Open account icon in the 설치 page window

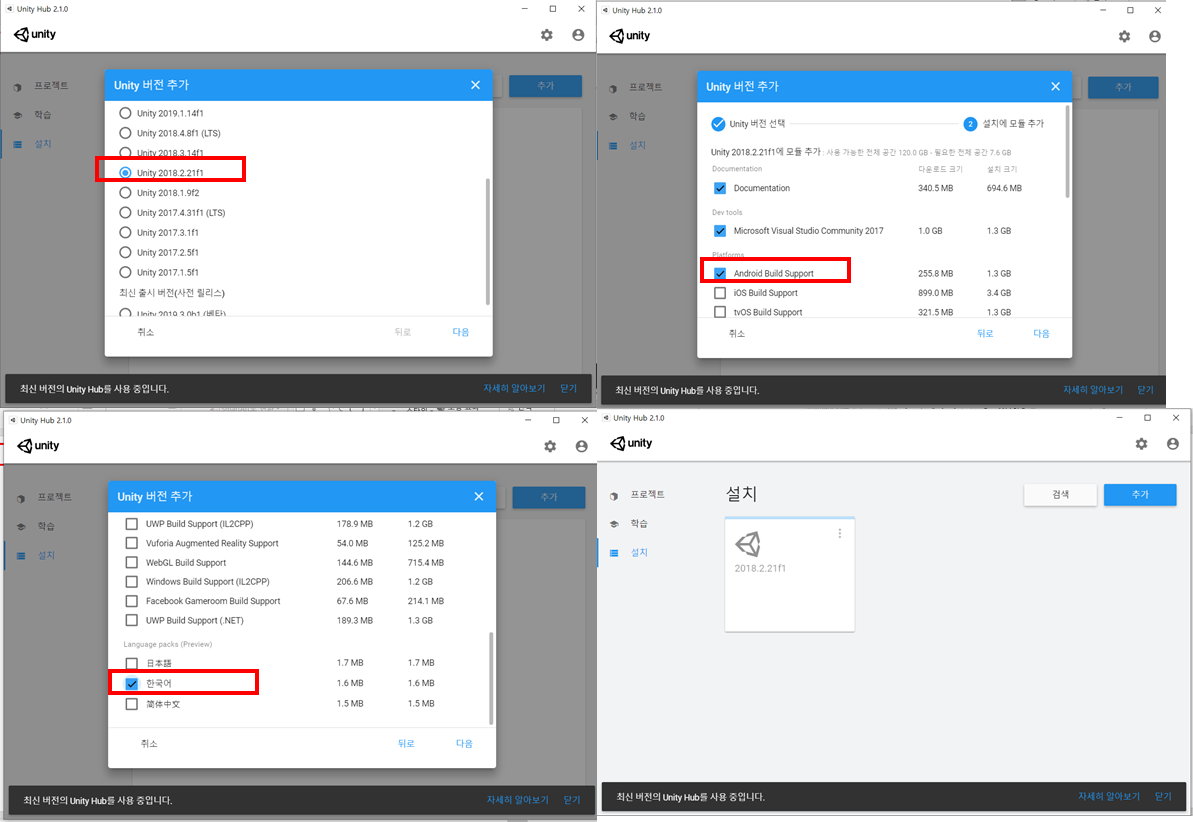[1172, 444]
